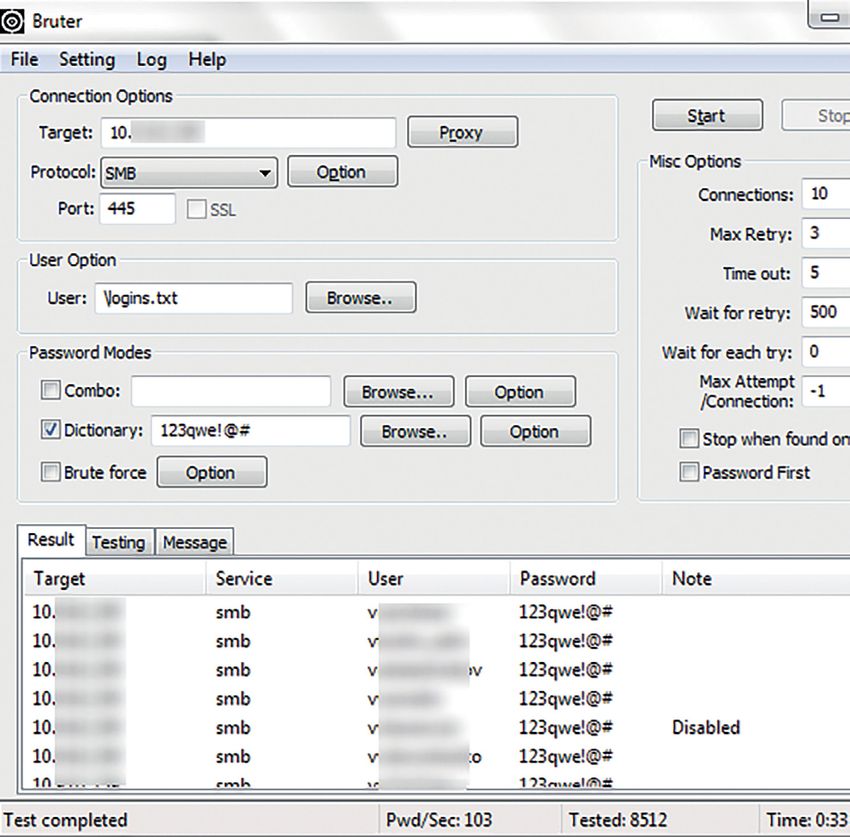
Task: Click the Wait for retry field showing 500
Action: click(826, 312)
